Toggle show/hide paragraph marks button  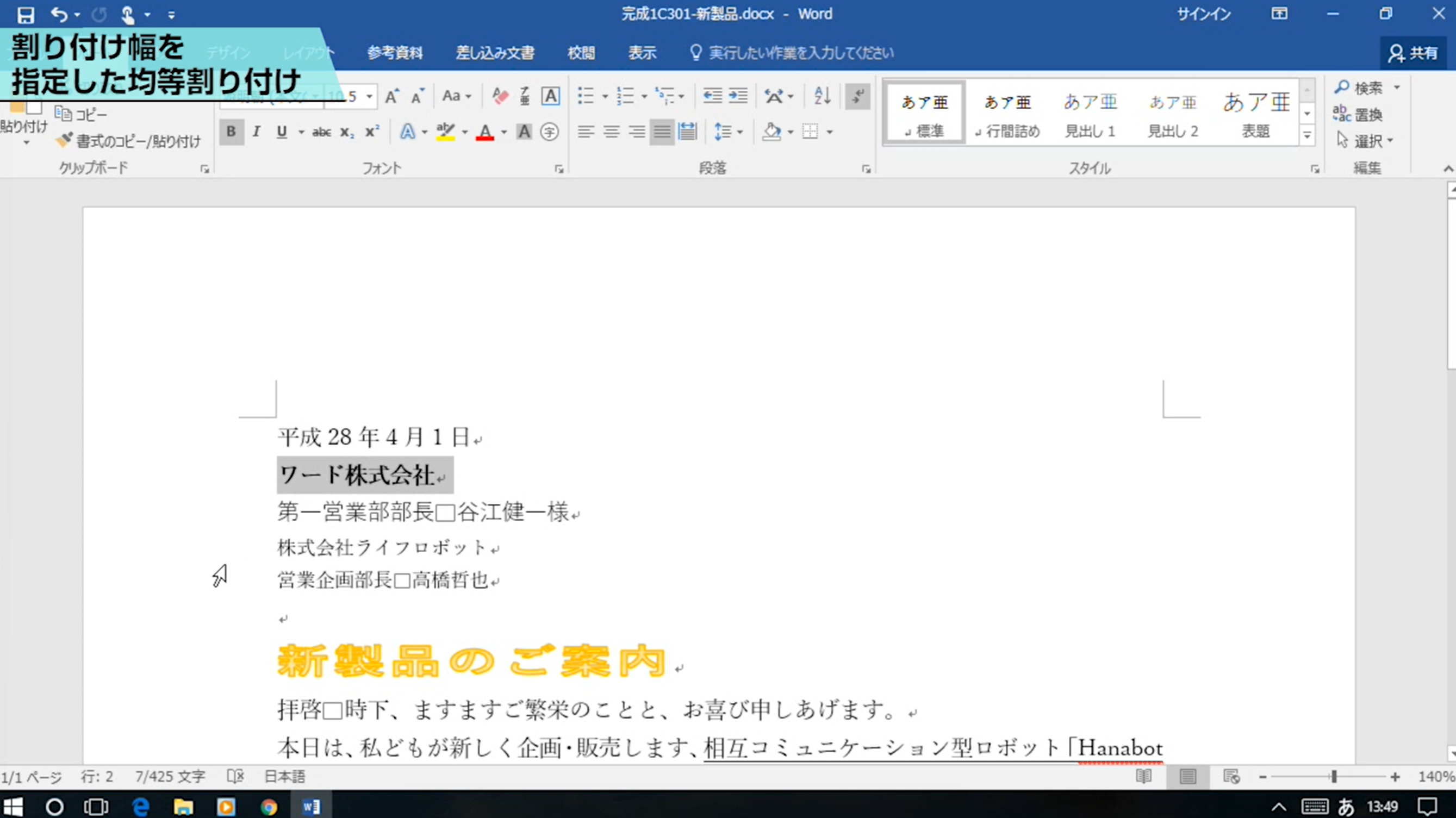point(857,96)
